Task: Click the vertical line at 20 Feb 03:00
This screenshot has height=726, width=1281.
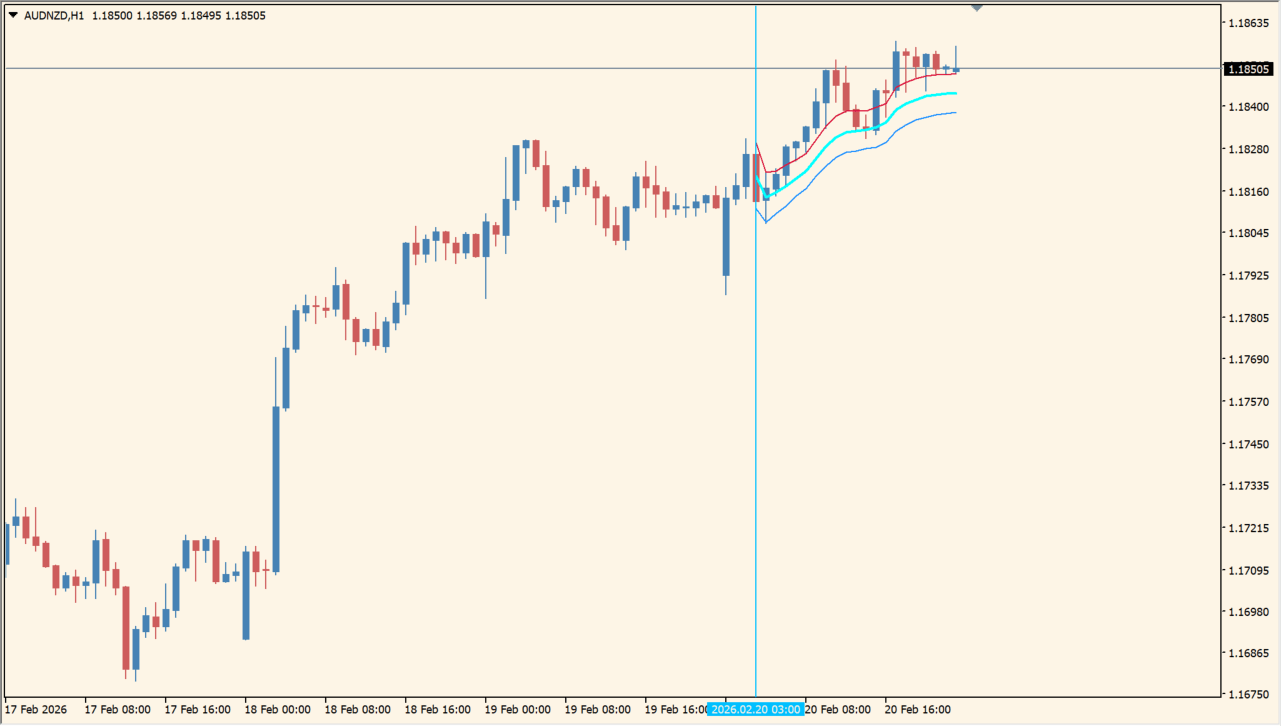Action: [x=756, y=400]
